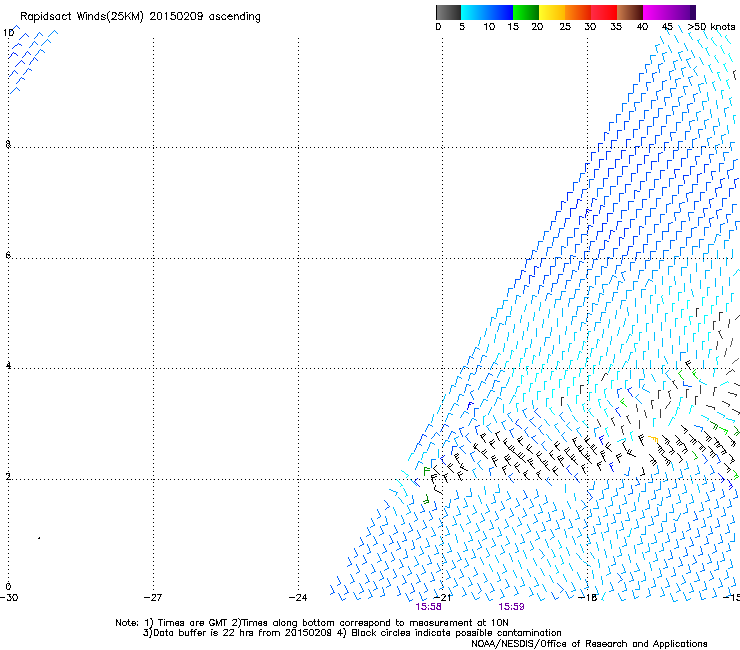The width and height of the screenshot is (740, 650).
Task: Click the '6' latitude axis label
Action: tap(8, 255)
